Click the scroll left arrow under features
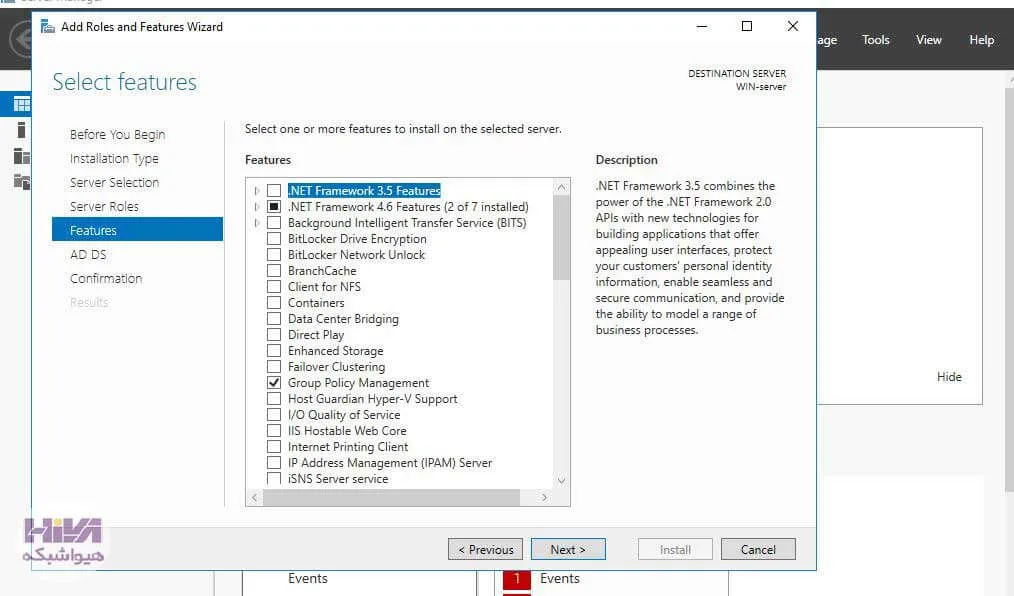This screenshot has height=596, width=1014. point(254,497)
